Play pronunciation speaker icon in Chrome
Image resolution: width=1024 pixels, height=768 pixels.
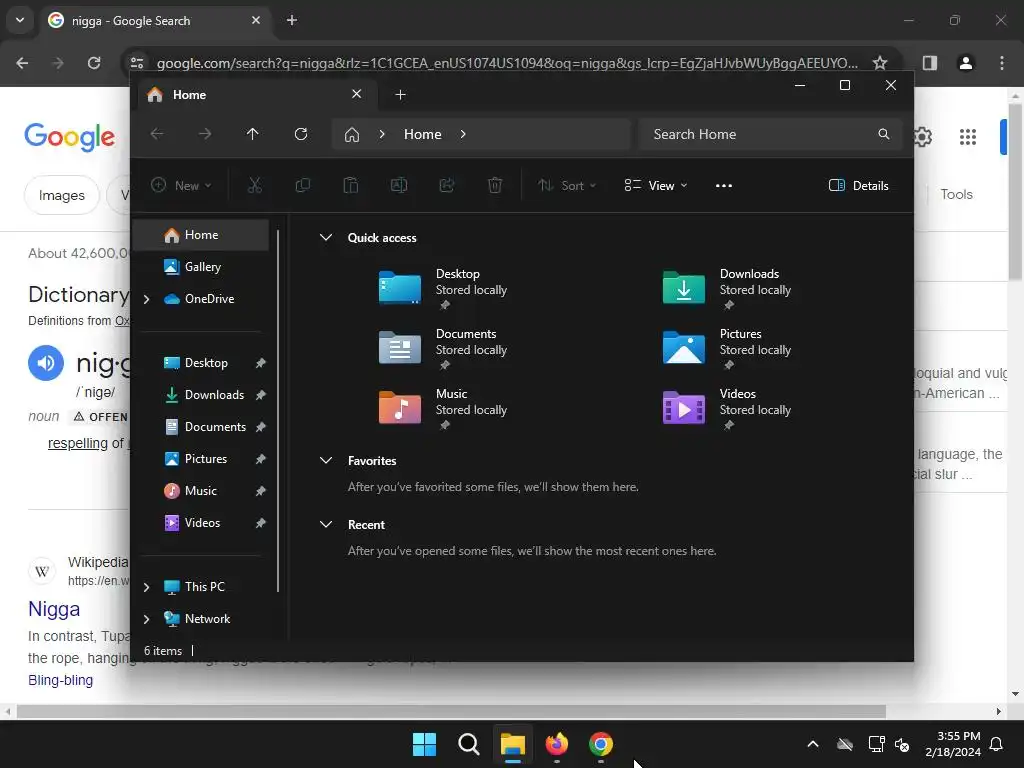pos(46,362)
